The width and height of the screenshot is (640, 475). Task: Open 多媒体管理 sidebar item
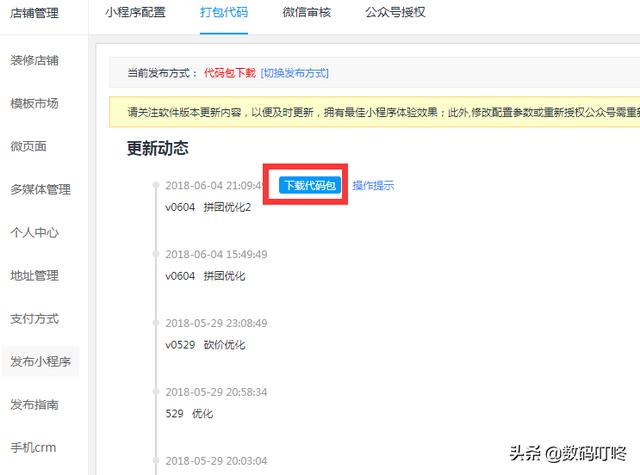click(40, 189)
